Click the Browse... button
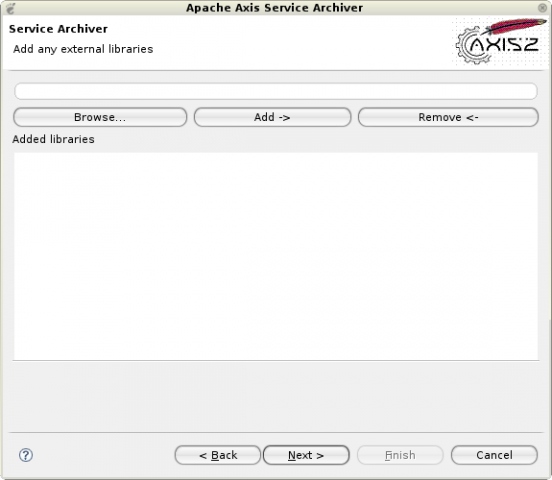 pyautogui.click(x=100, y=117)
